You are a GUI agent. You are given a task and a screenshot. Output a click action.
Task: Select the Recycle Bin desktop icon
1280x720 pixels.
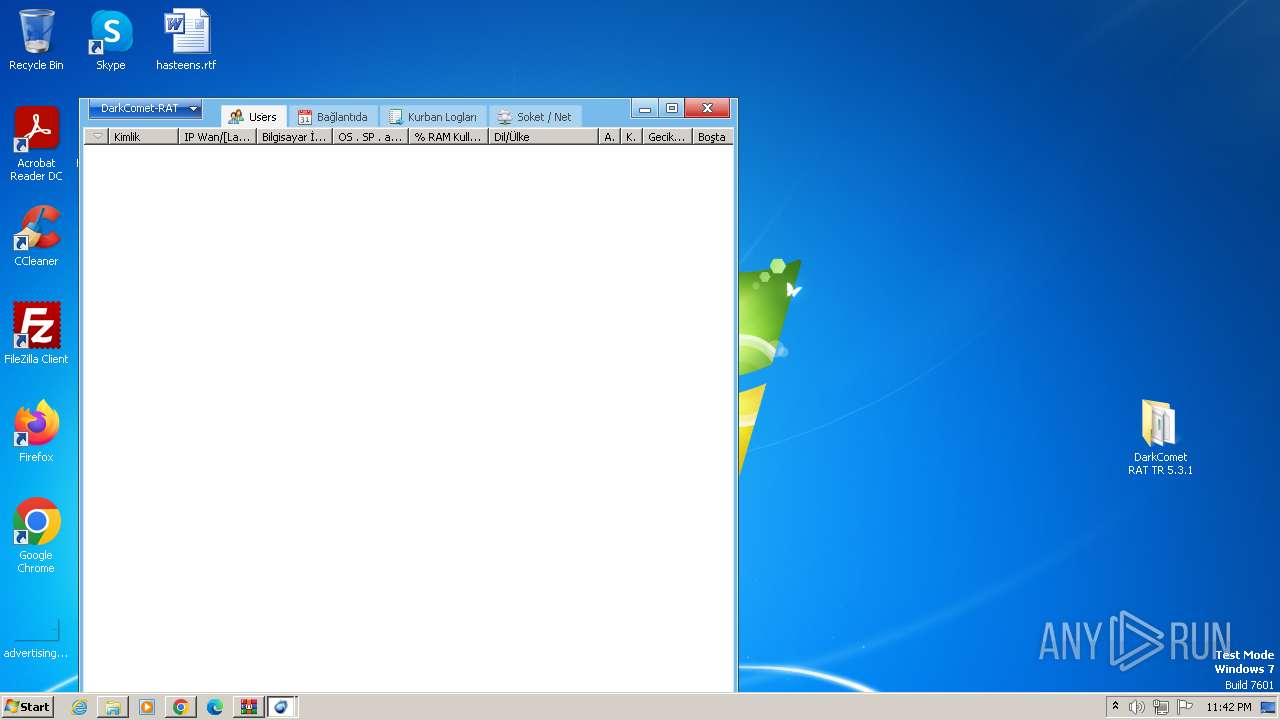pyautogui.click(x=36, y=40)
